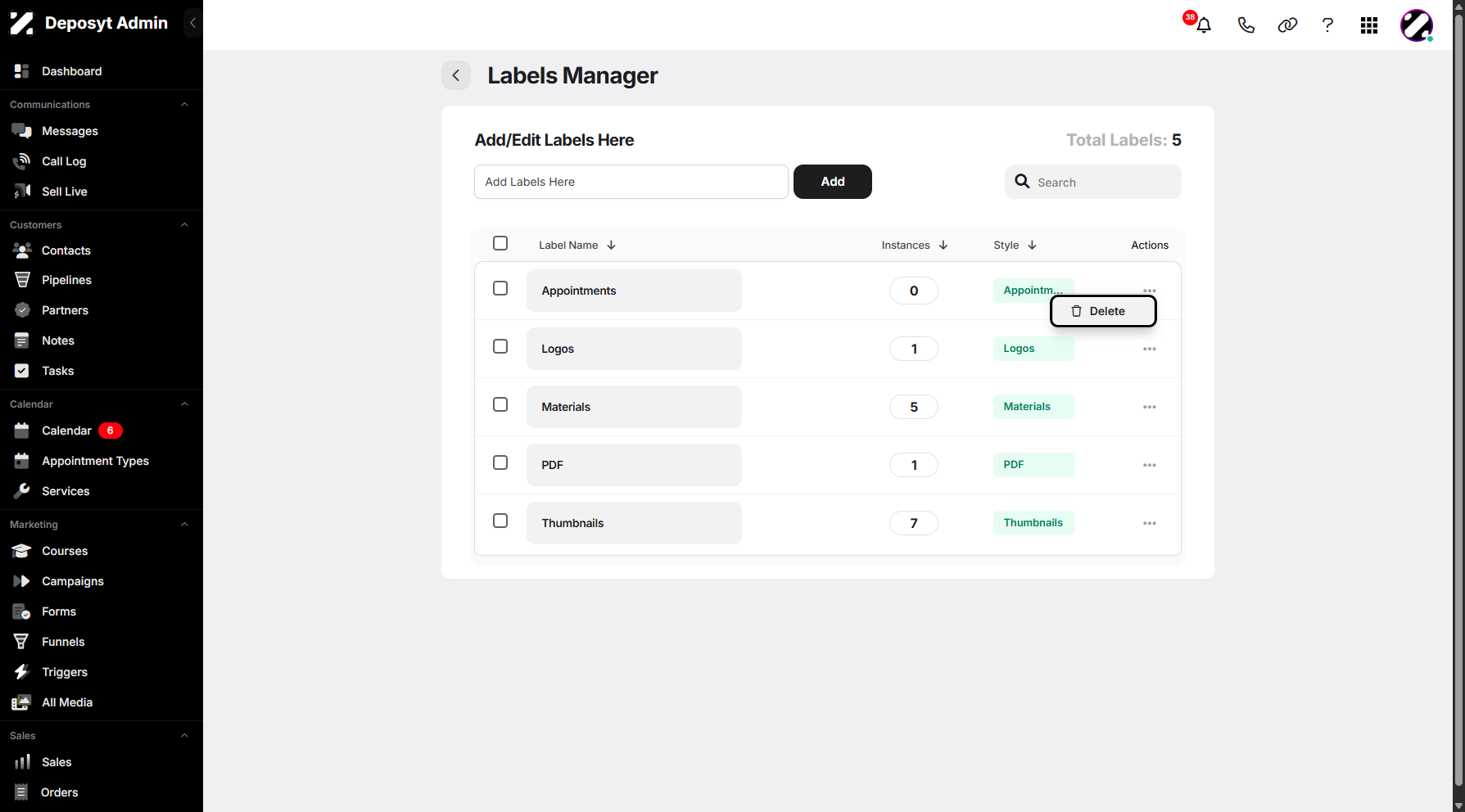Collapse the Calendar section

click(x=184, y=404)
